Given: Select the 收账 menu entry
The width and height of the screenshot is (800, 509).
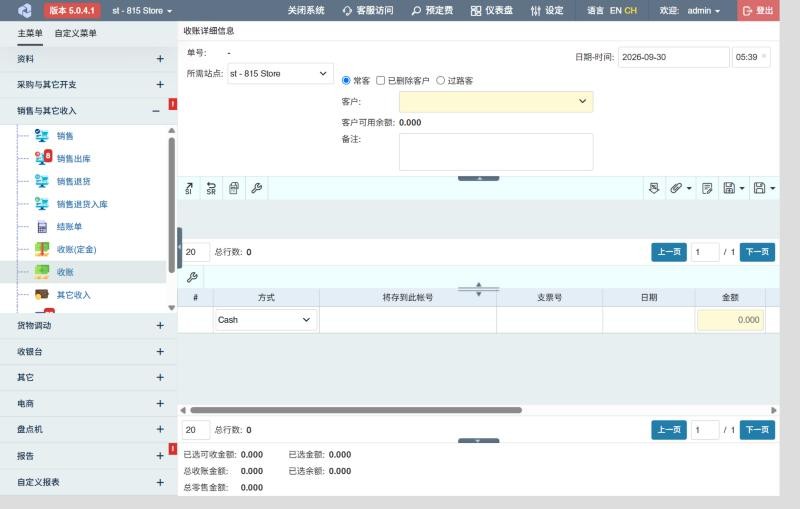Looking at the screenshot, I should (x=65, y=272).
